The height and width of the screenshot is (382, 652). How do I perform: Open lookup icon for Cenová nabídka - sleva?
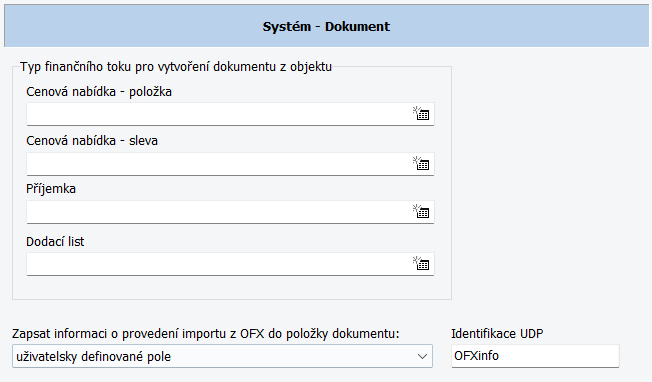pos(421,163)
